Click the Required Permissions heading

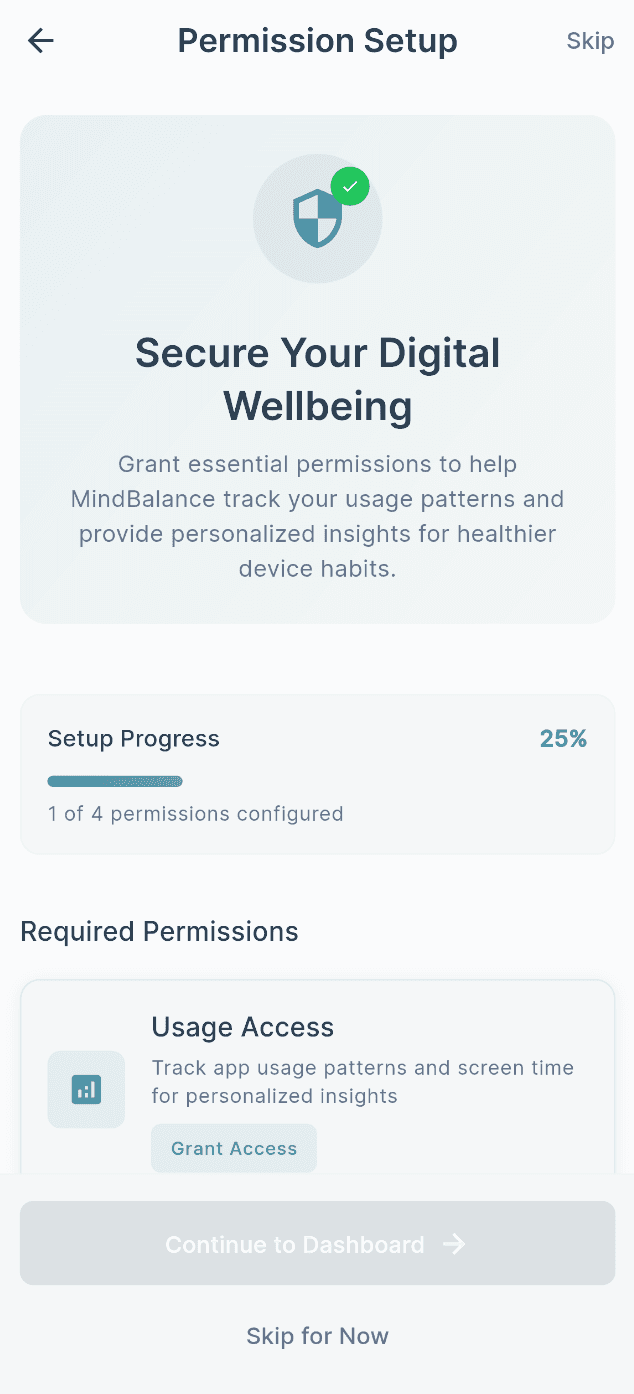[159, 931]
